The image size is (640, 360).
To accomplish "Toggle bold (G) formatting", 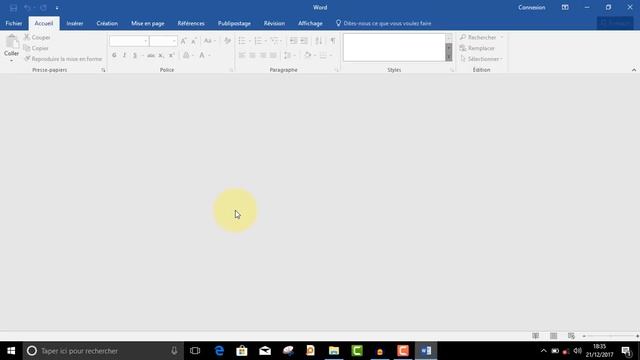I will (114, 55).
